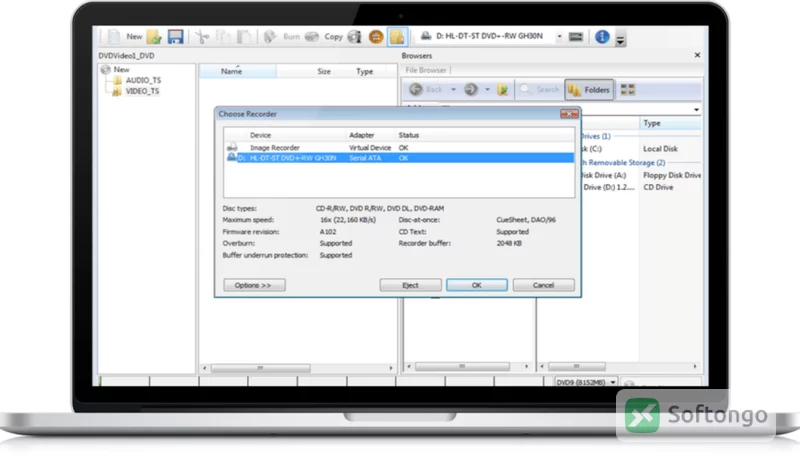Select the New root node in the compilation tree
800x456 pixels.
coord(121,69)
